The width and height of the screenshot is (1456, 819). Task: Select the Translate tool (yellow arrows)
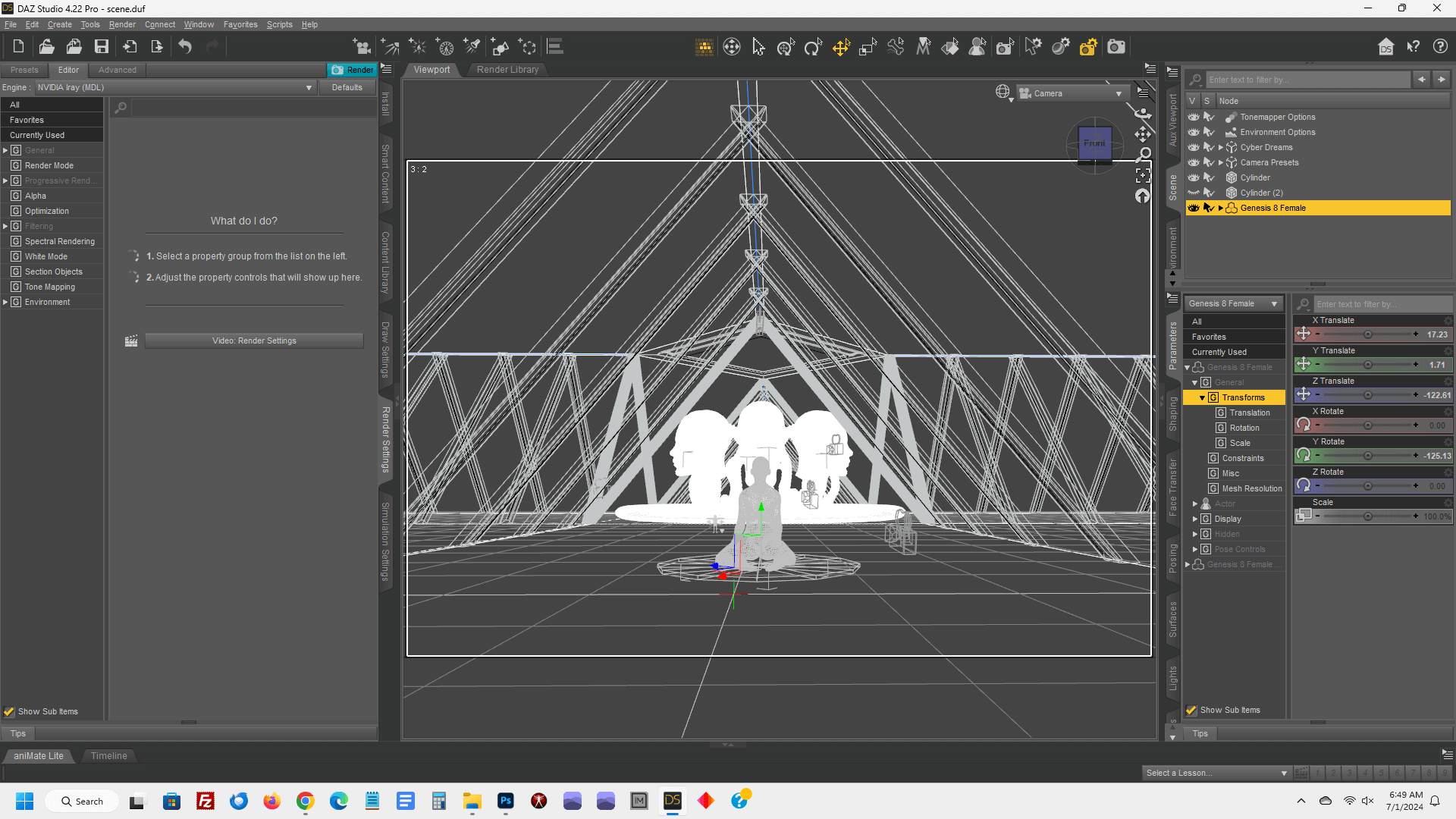click(x=841, y=47)
